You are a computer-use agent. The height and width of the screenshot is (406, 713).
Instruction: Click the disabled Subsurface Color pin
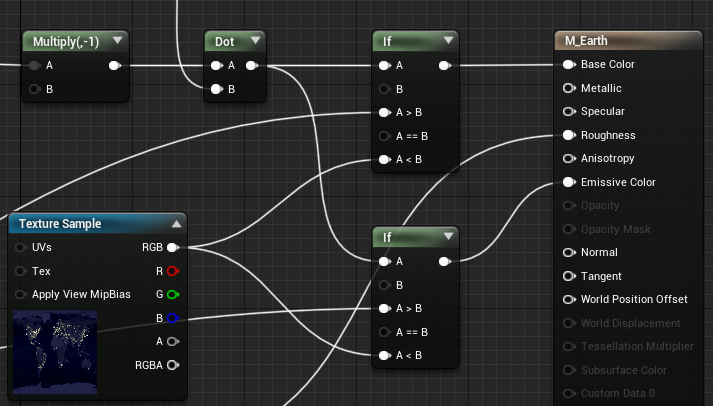(x=569, y=370)
